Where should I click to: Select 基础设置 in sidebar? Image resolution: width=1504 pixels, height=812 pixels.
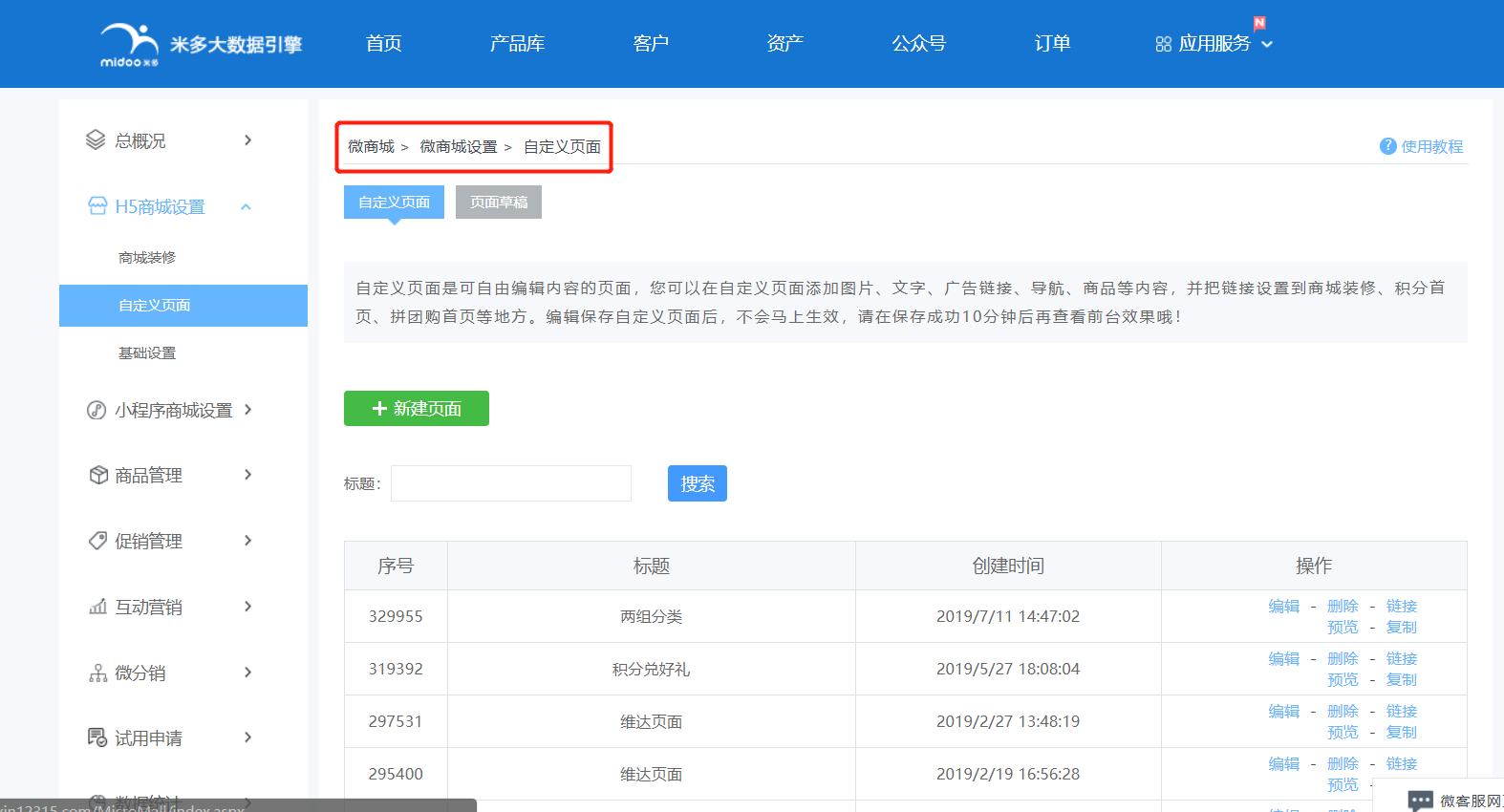147,353
